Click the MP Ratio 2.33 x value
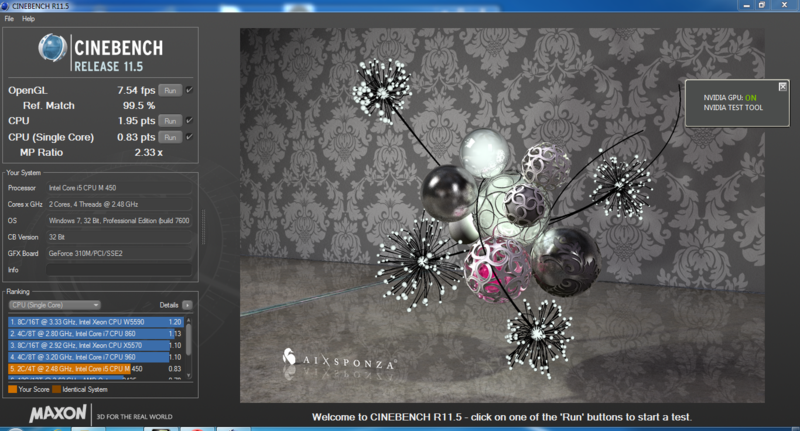 [148, 153]
